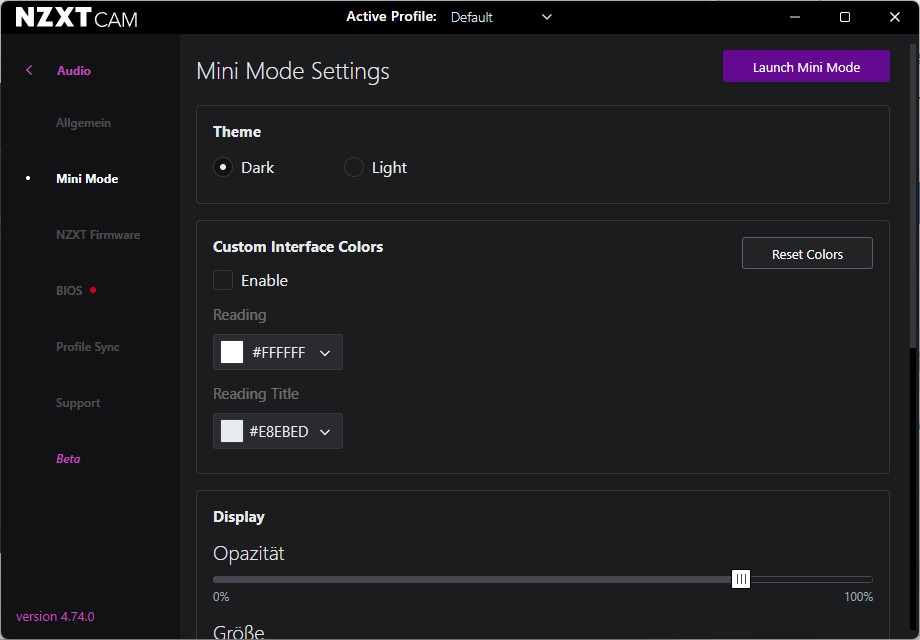Maximize the NZXT CAM window
Viewport: 920px width, 640px height.
click(845, 17)
